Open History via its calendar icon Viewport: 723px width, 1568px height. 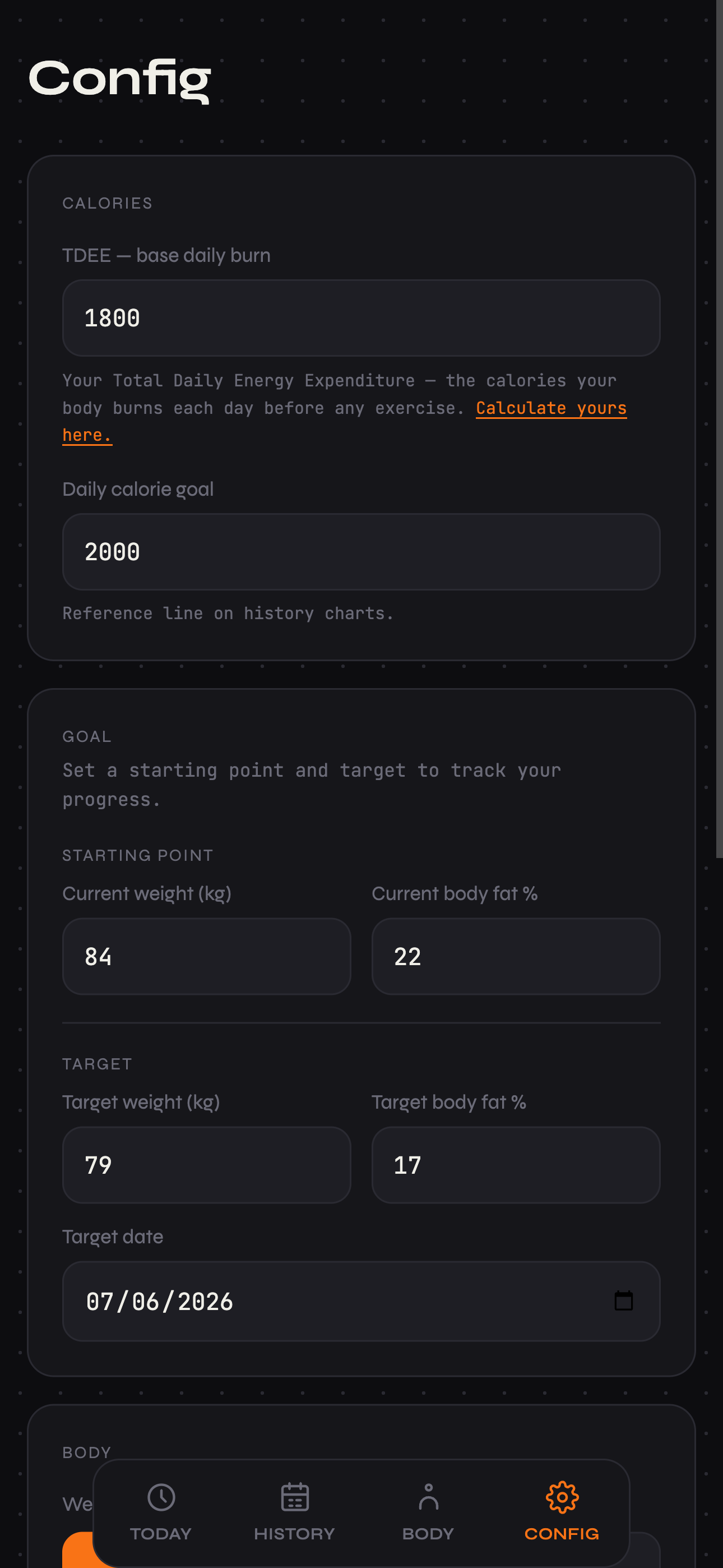[295, 1497]
